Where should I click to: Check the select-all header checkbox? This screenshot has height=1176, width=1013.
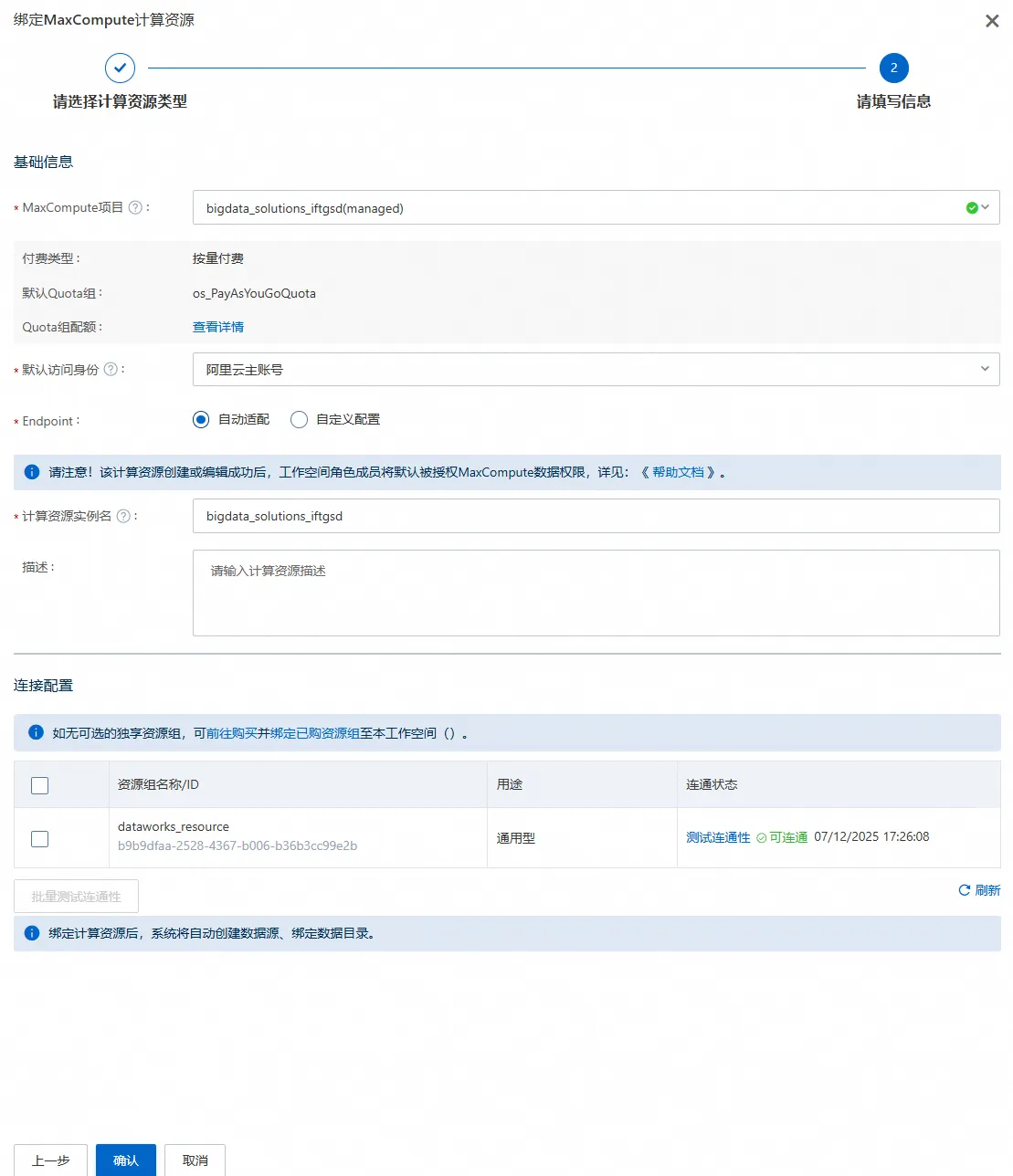click(x=39, y=785)
